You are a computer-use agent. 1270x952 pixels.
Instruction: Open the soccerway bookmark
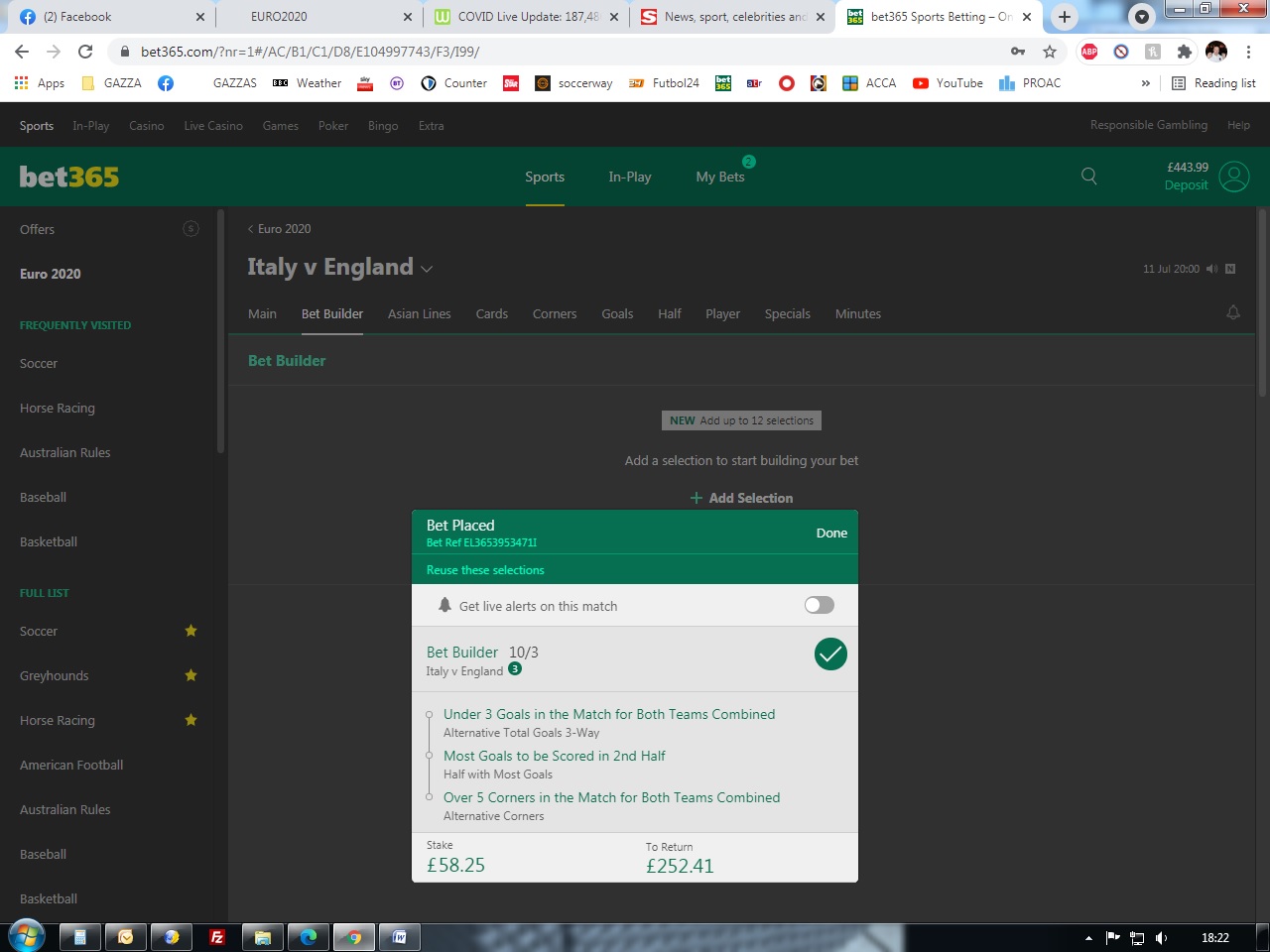(x=573, y=83)
